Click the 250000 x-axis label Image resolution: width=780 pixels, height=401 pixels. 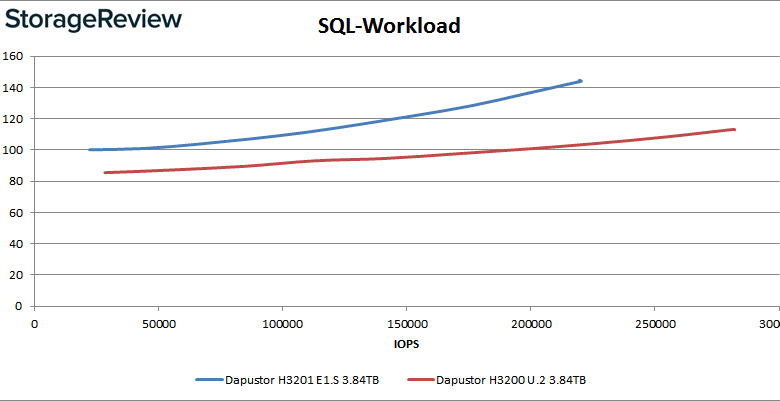(x=654, y=324)
